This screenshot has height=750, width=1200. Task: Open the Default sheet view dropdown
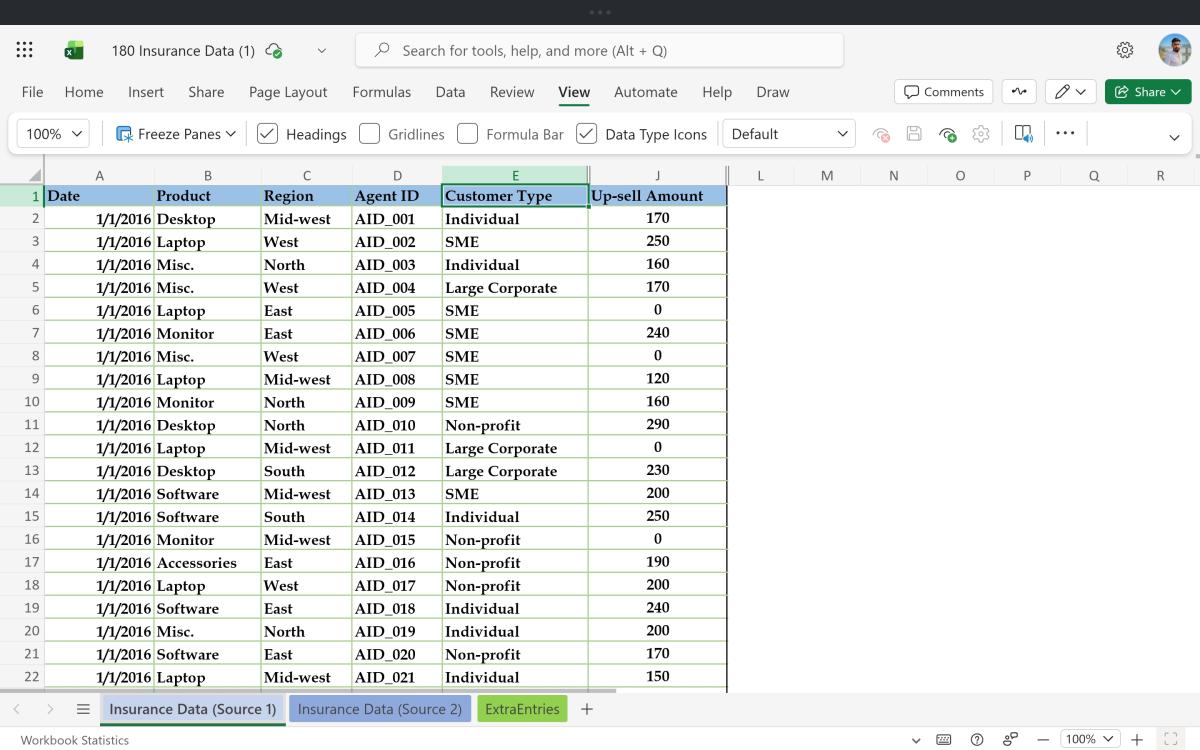[x=788, y=134]
